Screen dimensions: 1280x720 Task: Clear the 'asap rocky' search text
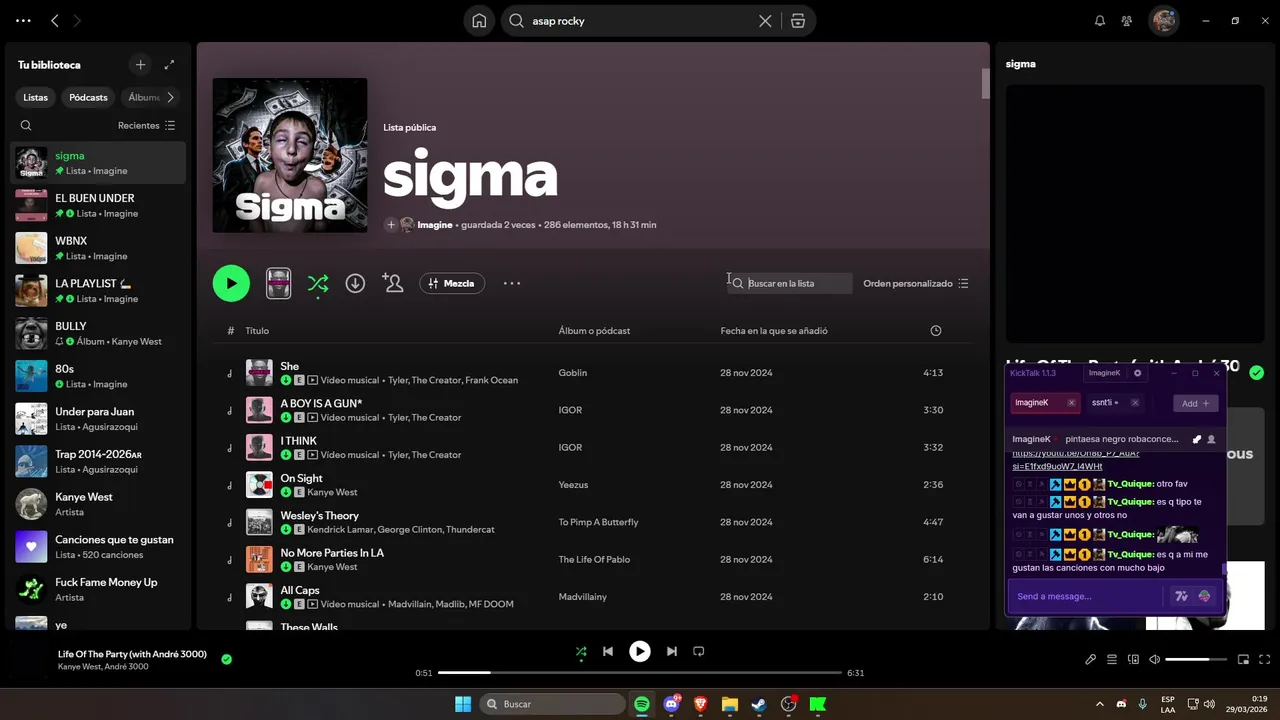765,21
